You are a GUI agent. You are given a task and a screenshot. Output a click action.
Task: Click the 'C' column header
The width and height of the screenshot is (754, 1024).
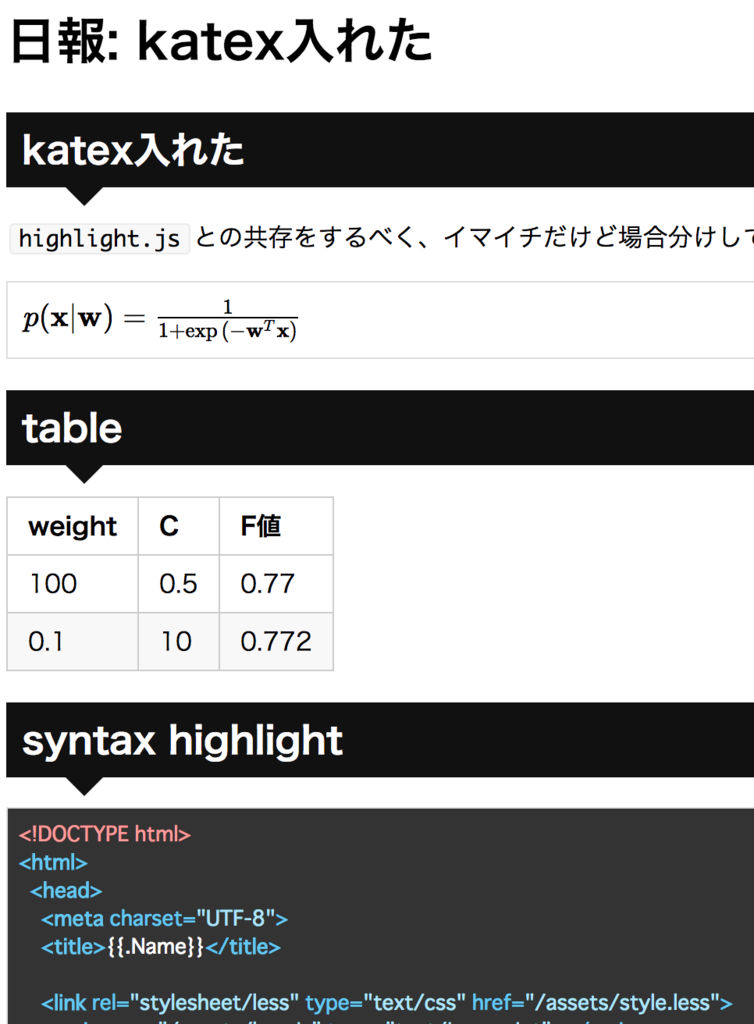tap(179, 526)
